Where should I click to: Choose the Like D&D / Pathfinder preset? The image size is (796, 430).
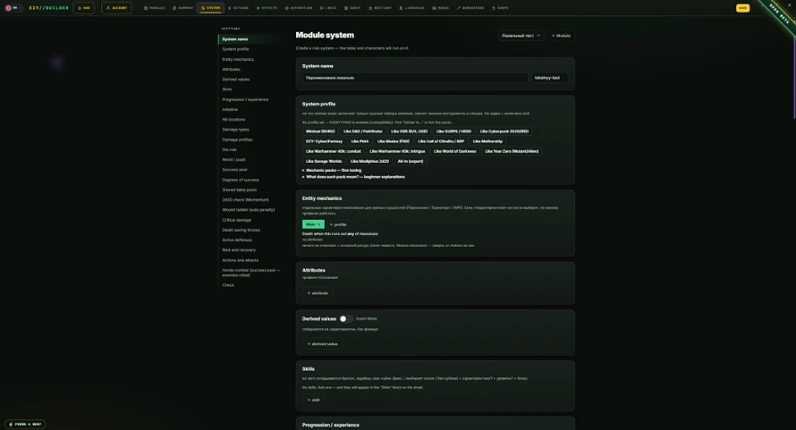(x=363, y=131)
